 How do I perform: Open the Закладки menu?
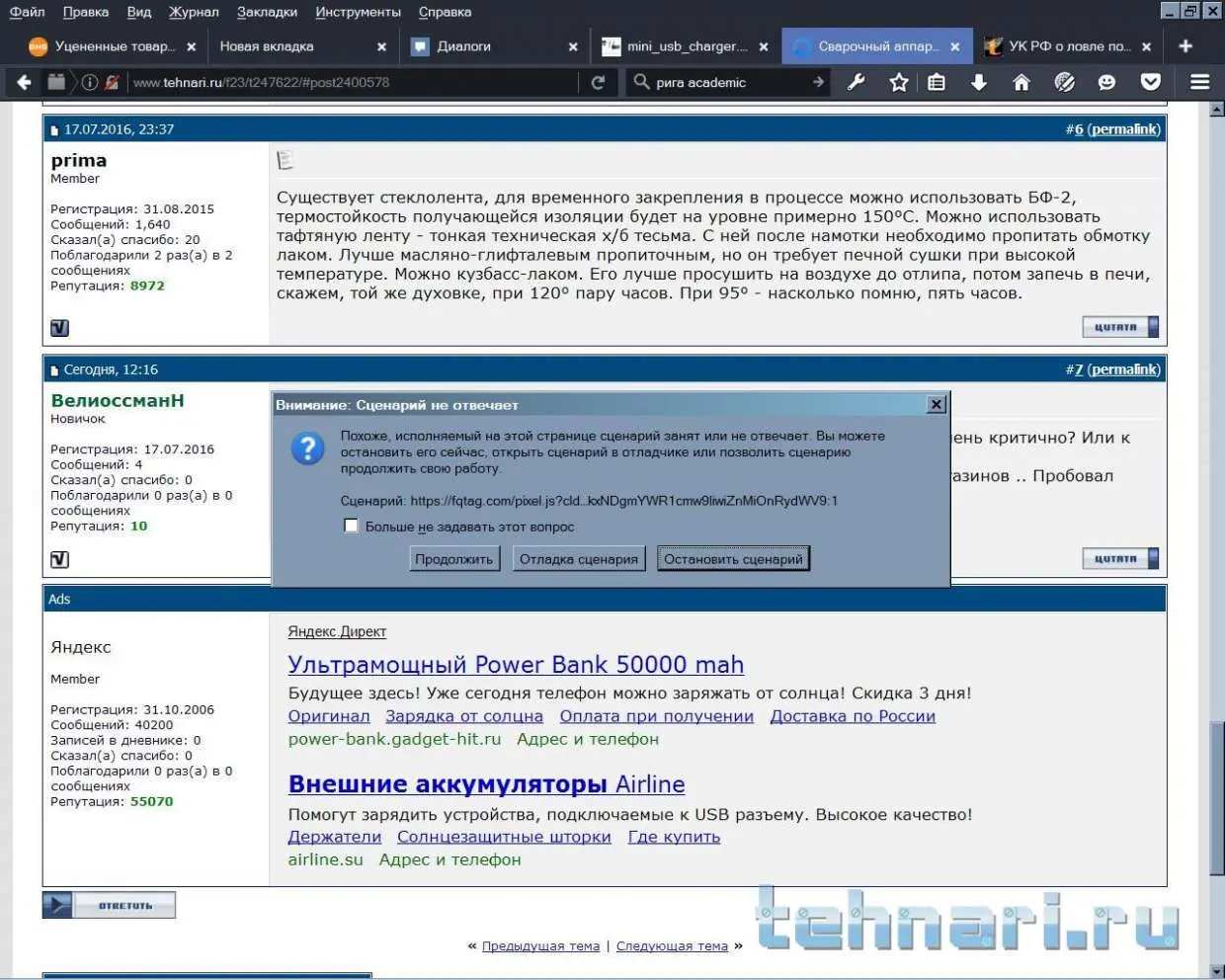(267, 12)
